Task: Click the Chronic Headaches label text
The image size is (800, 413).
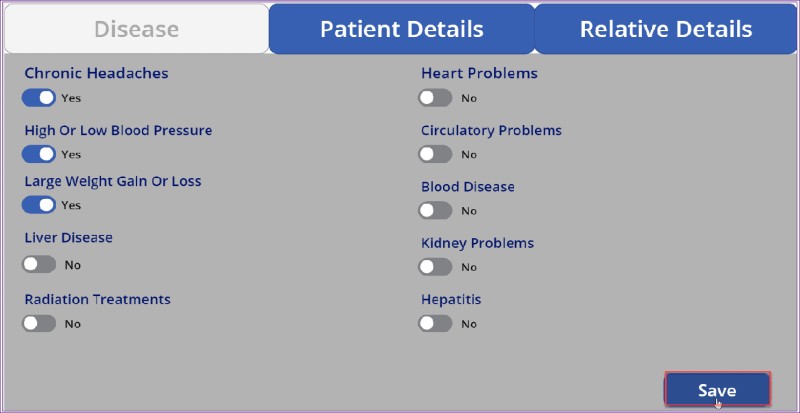Action: (96, 73)
